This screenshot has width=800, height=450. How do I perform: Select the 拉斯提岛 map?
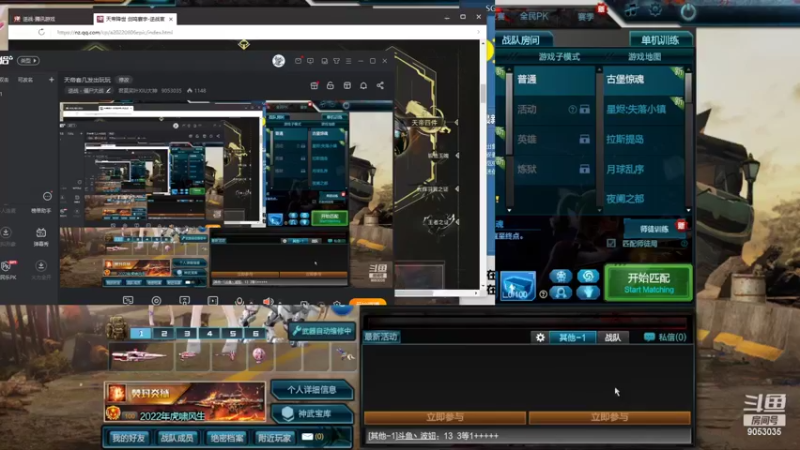(644, 139)
